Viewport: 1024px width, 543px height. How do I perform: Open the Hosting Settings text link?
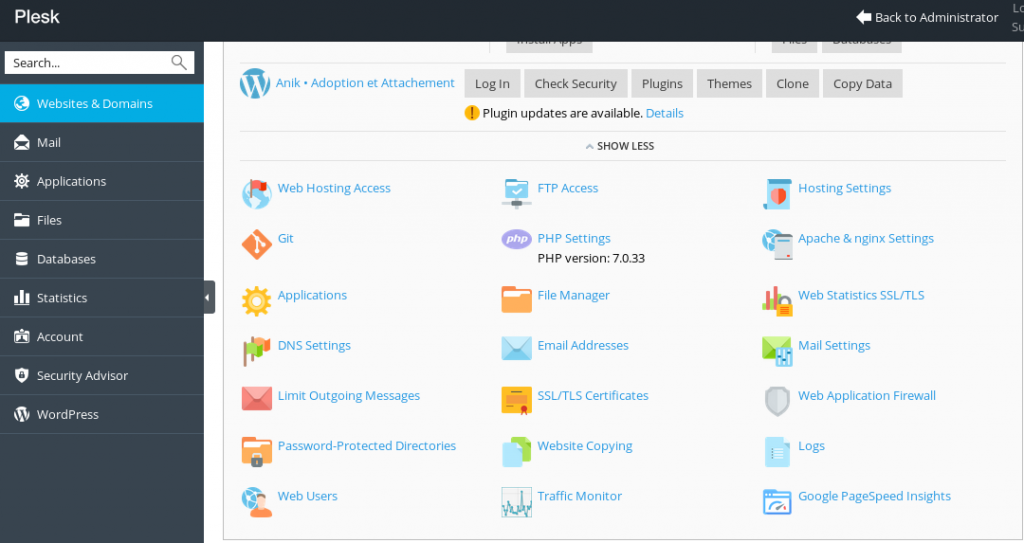844,188
